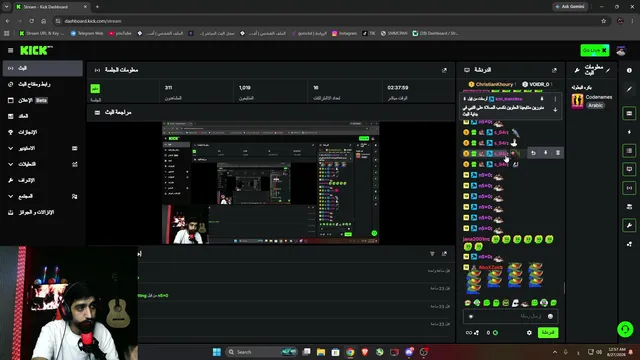Viewport: 640px width, 360px height.
Task: Click the share nodes icon at the bottom of the right rail
Action: pos(629,244)
